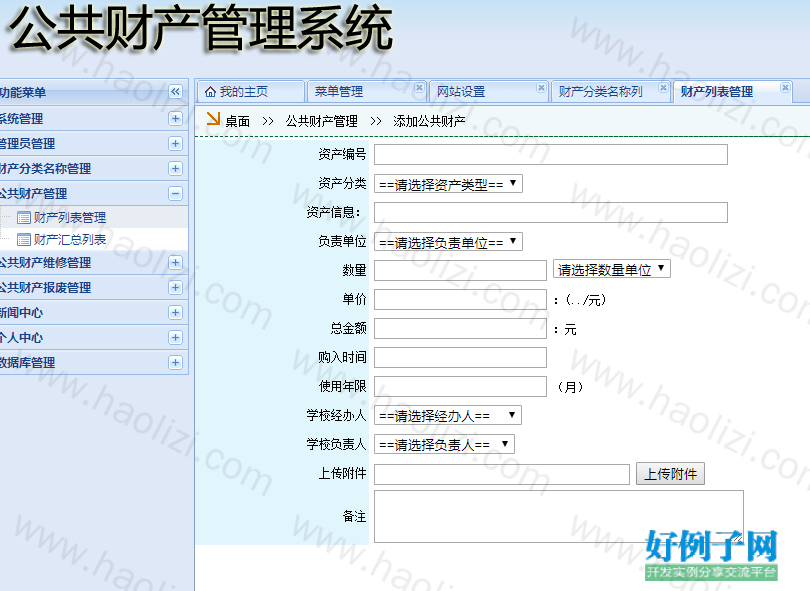
Task: Open the 请选择数量单位 dropdown
Action: tap(612, 269)
